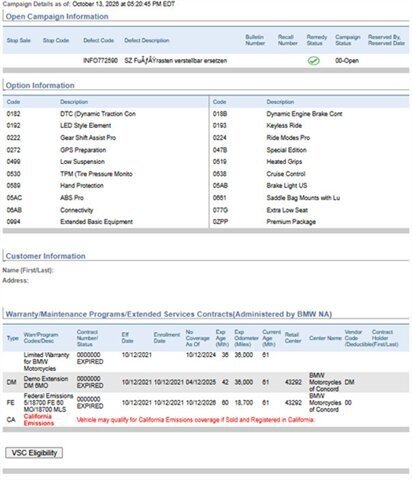Click No Coverage date 04/12/2025

tap(201, 382)
